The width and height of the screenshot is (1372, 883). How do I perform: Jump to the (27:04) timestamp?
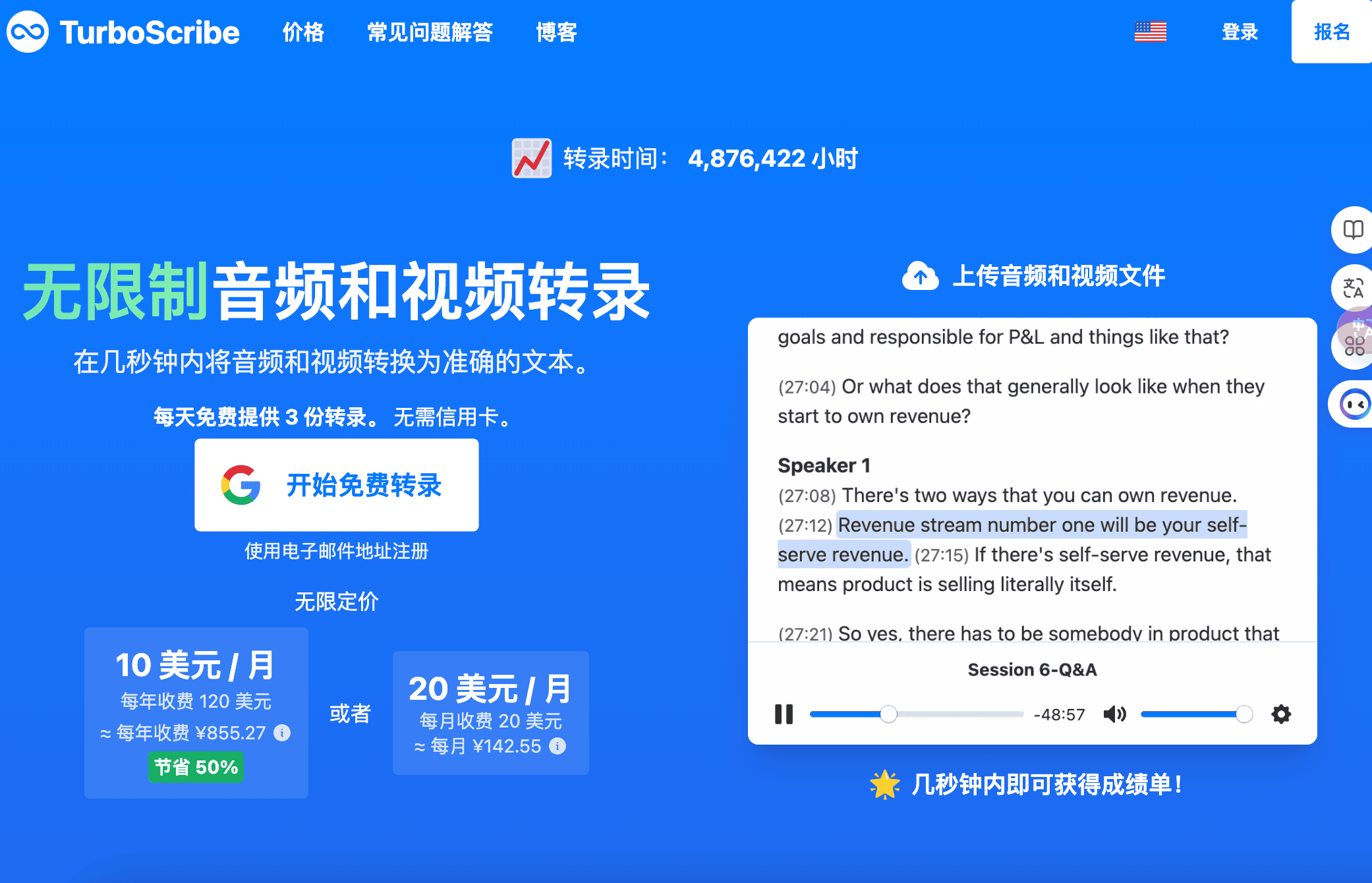pos(807,387)
